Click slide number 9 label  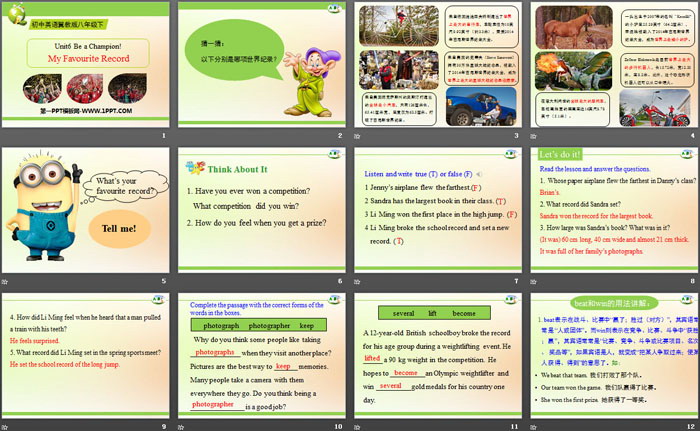pos(164,427)
